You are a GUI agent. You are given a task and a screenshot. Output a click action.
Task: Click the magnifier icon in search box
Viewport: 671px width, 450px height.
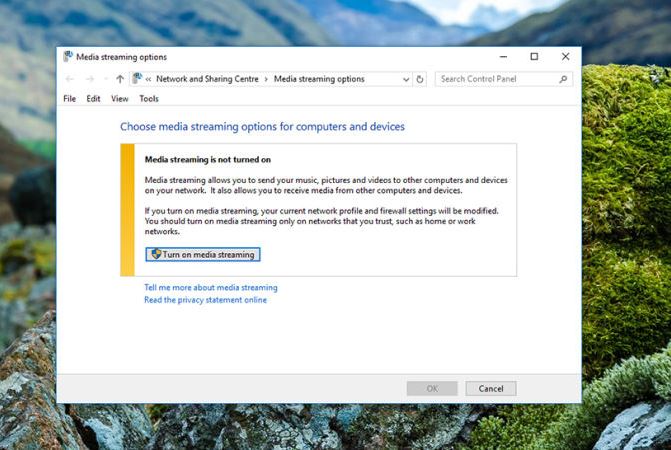[x=564, y=79]
